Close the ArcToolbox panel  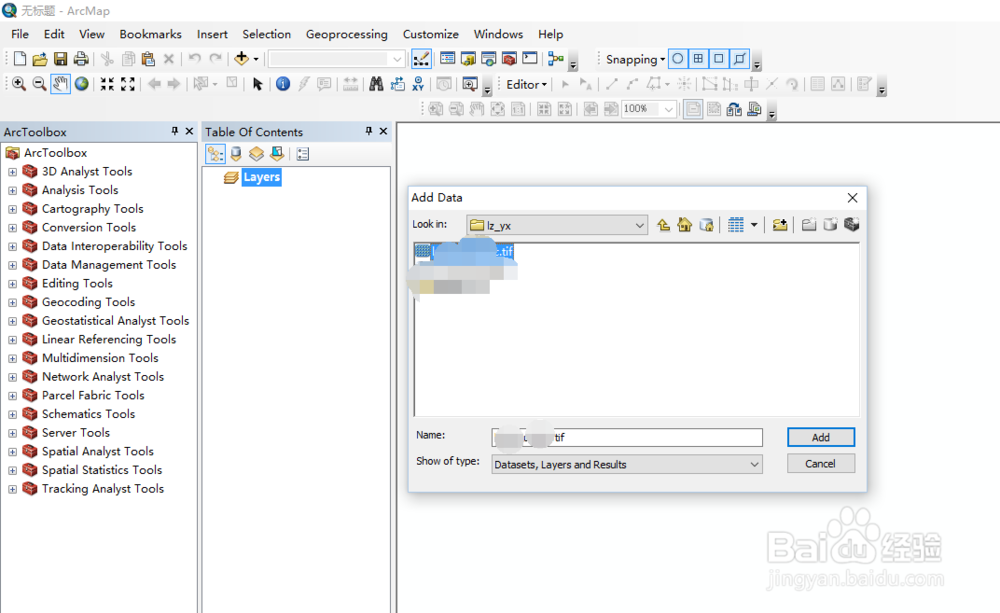pos(189,131)
